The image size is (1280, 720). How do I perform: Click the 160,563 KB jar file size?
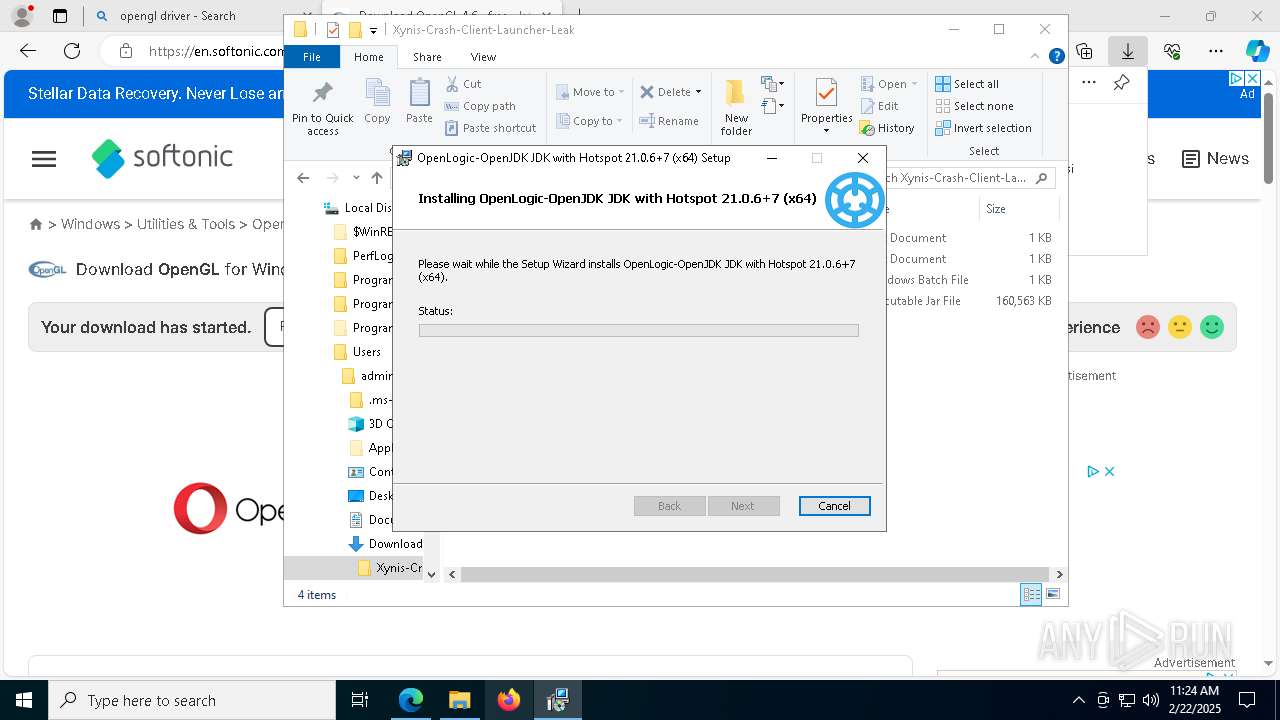1023,301
